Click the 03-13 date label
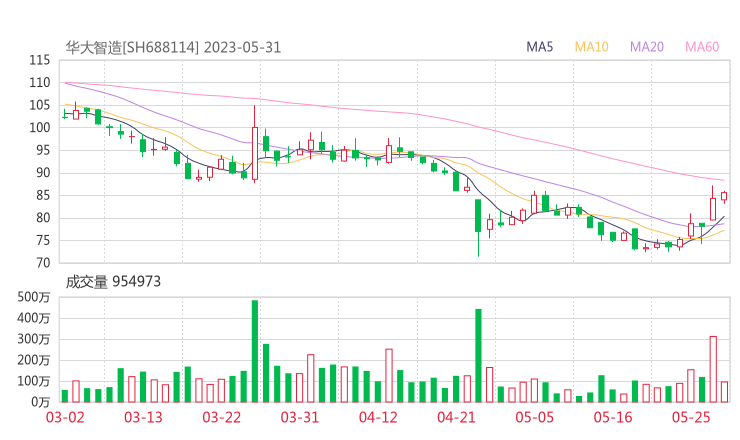Image resolution: width=740 pixels, height=440 pixels. point(143,417)
